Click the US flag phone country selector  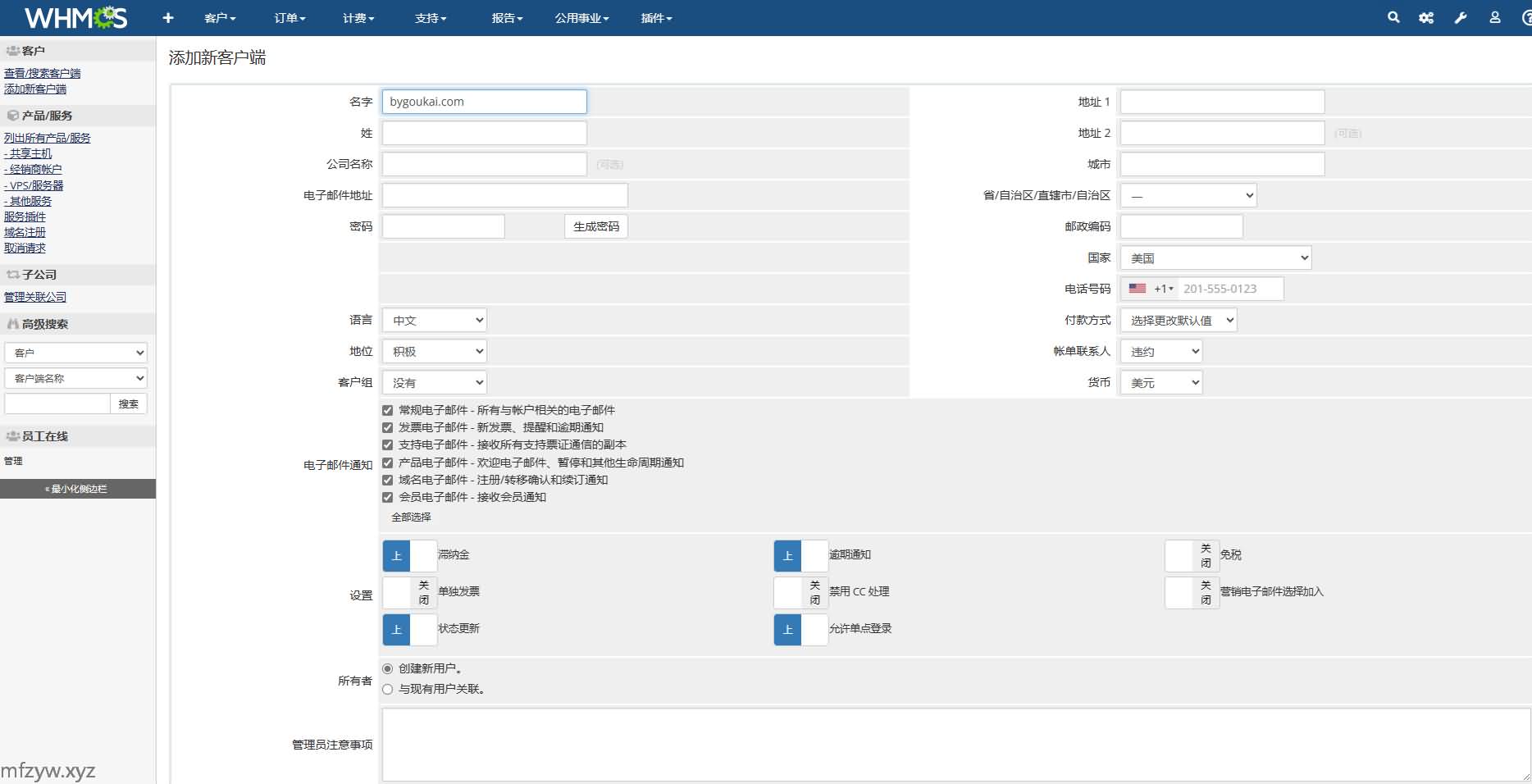click(x=1150, y=289)
